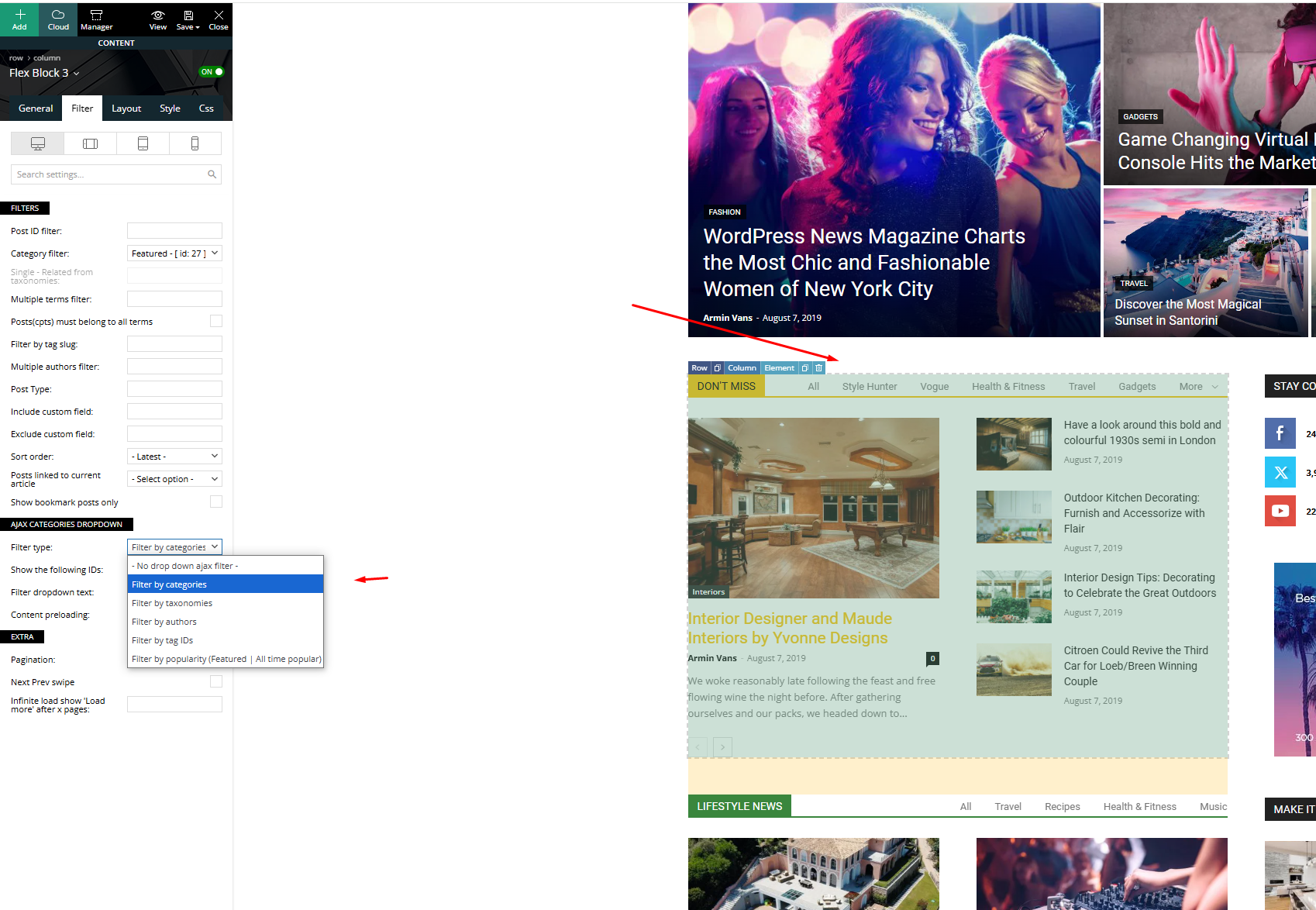The width and height of the screenshot is (1316, 910).
Task: Check 'Posts(cpts) must belong to all terms'
Action: 216,321
